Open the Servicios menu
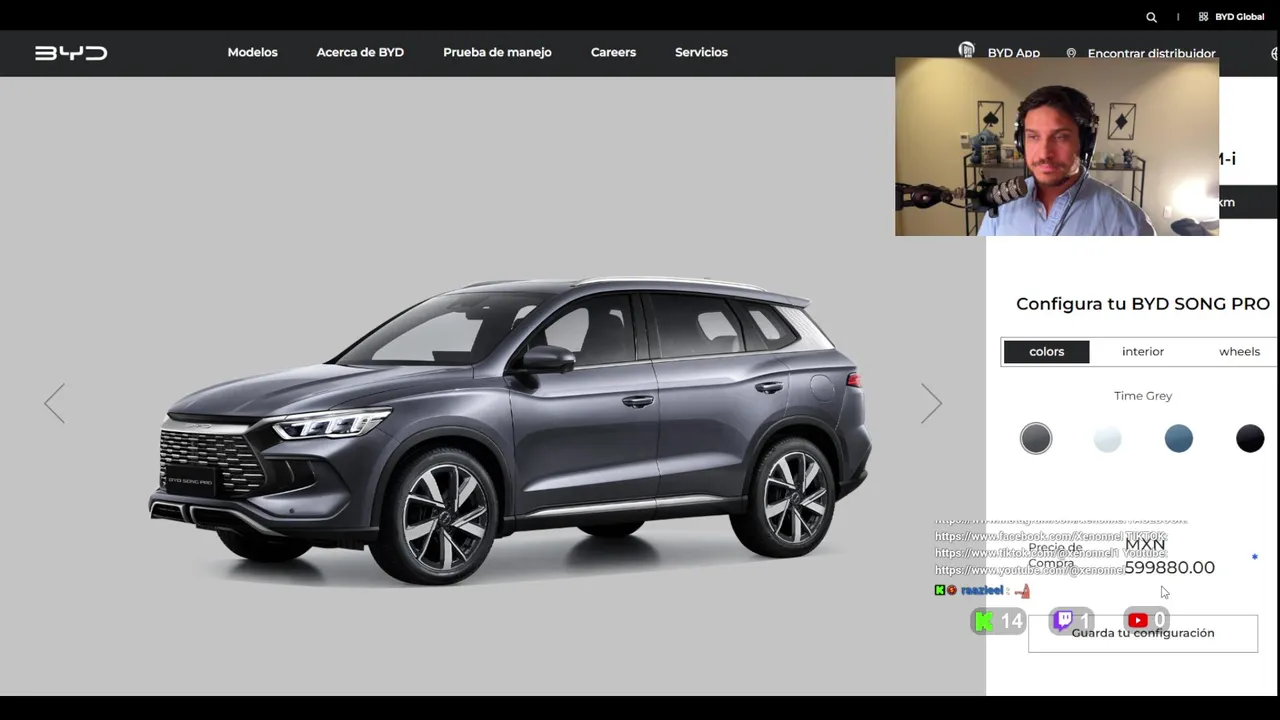This screenshot has height=720, width=1280. (x=701, y=52)
